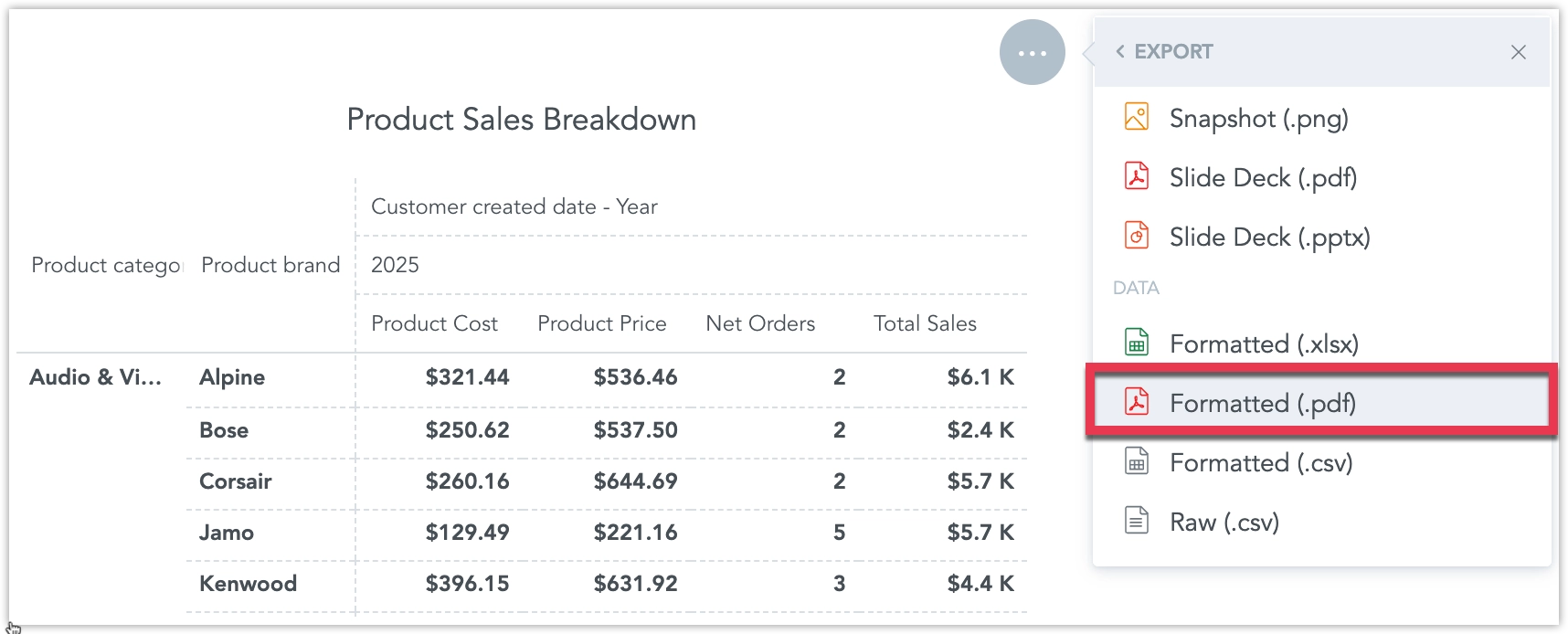Click the three-dots options menu button
The width and height of the screenshot is (1568, 634).
click(x=1032, y=53)
